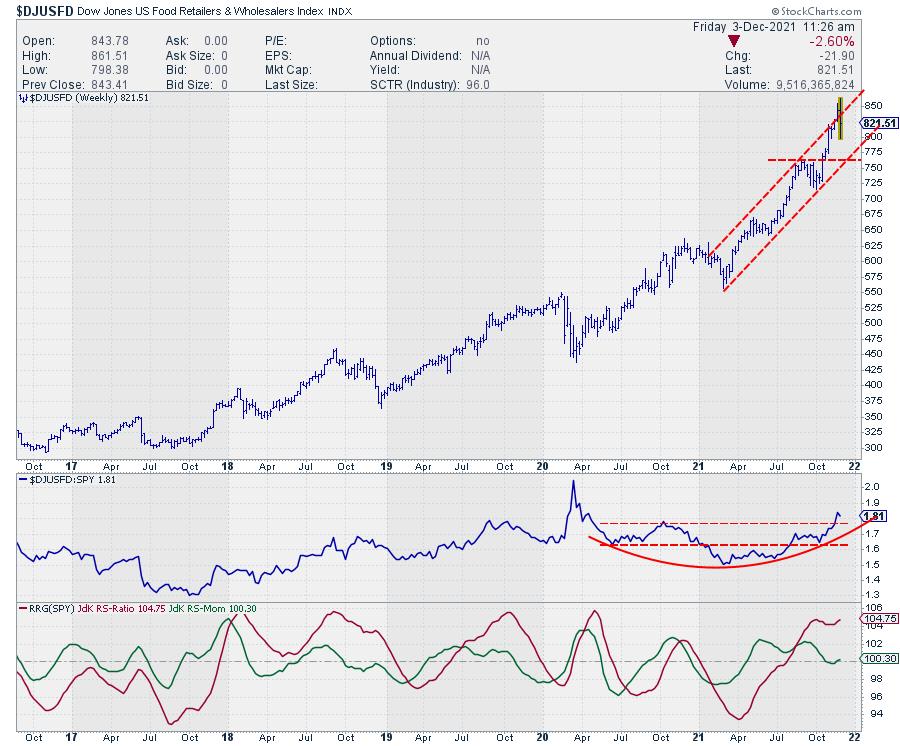Screen dimensions: 900x746
Task: Click the red down-arrow change indicator
Action: pos(735,41)
